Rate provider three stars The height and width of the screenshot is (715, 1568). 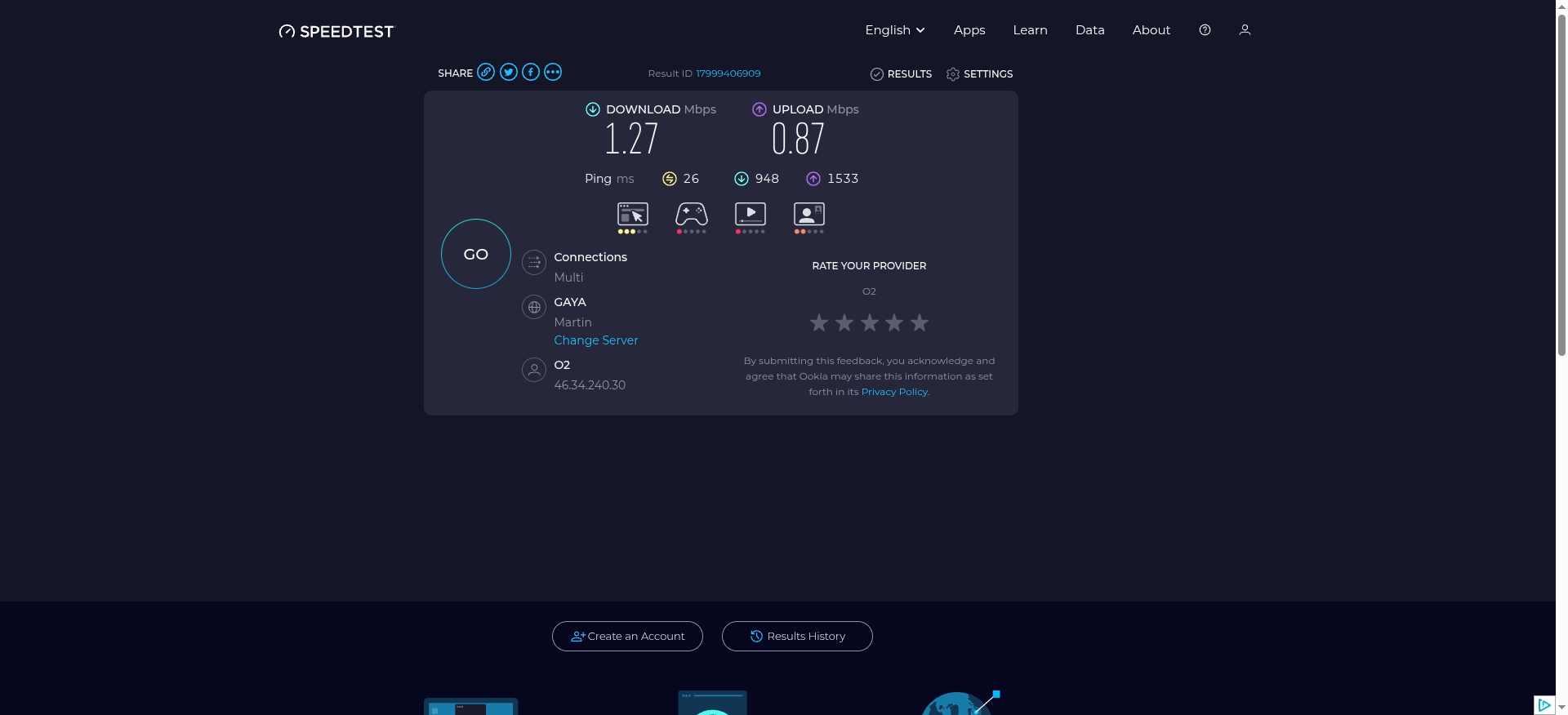point(870,323)
